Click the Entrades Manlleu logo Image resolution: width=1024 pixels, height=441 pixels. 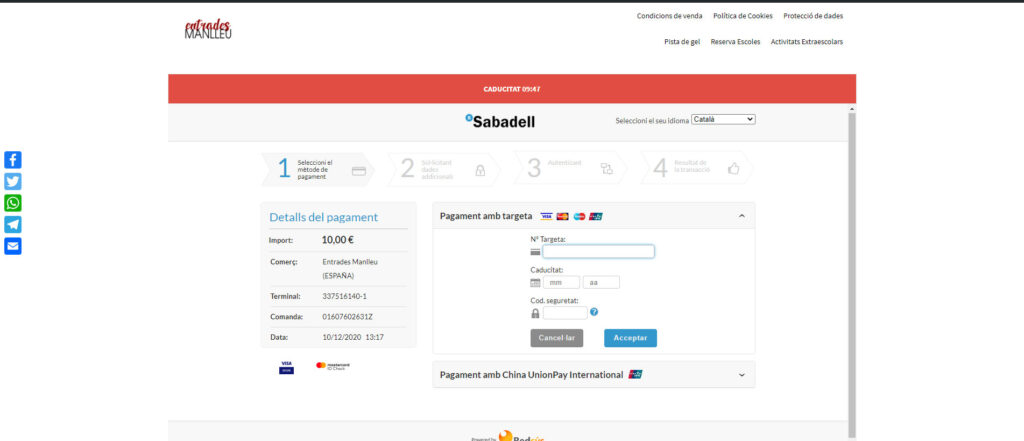[x=208, y=29]
